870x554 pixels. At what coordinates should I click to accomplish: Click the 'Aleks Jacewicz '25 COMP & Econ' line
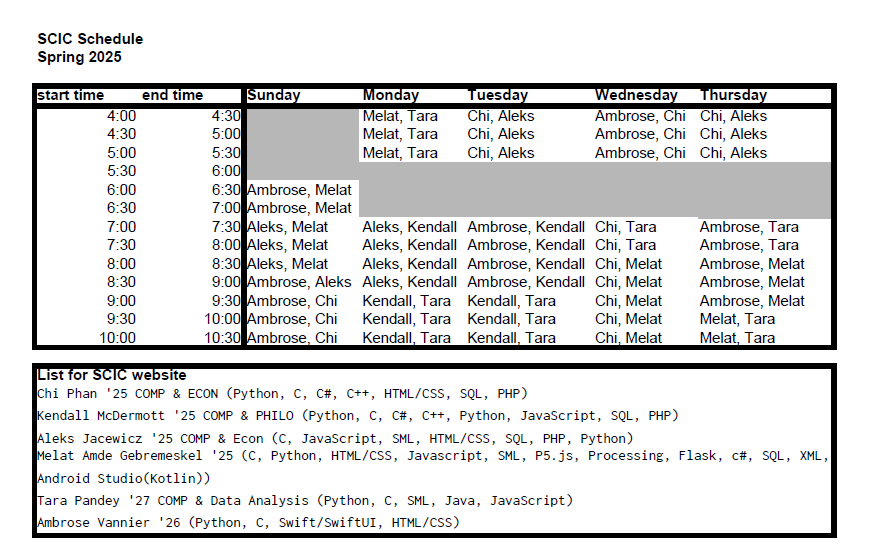(335, 439)
